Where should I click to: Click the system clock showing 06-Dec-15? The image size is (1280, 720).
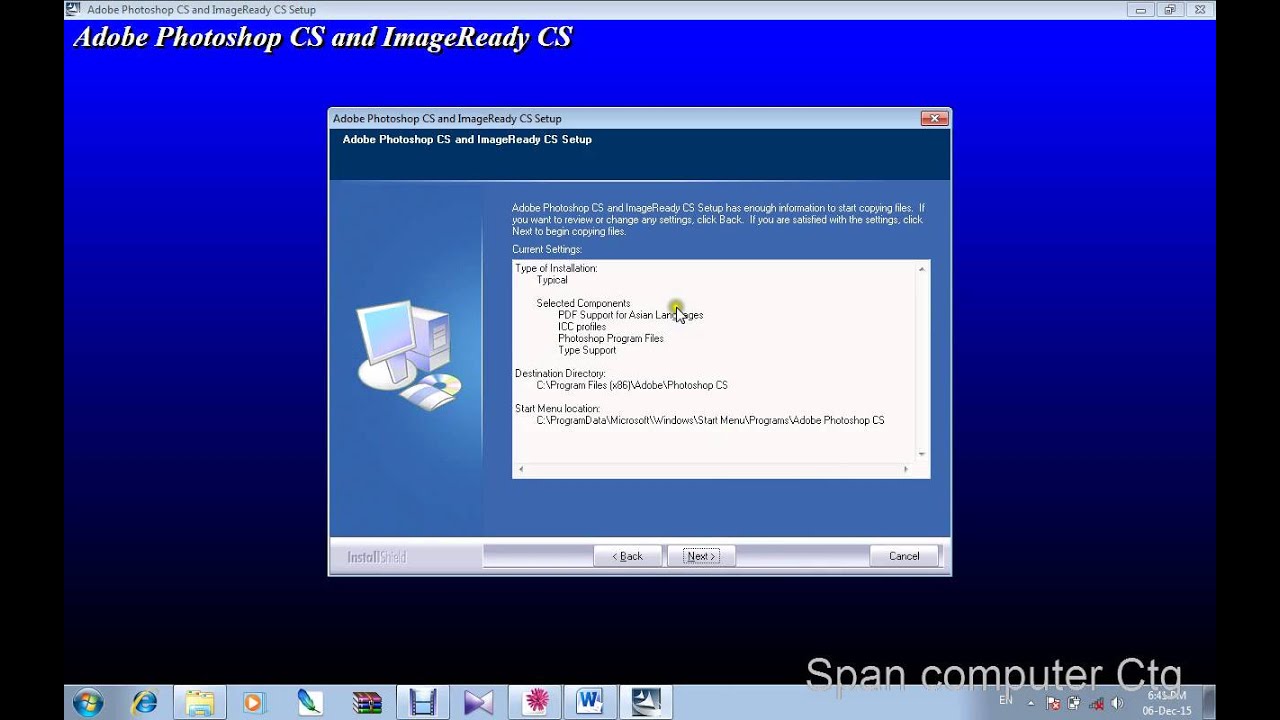tap(1167, 703)
